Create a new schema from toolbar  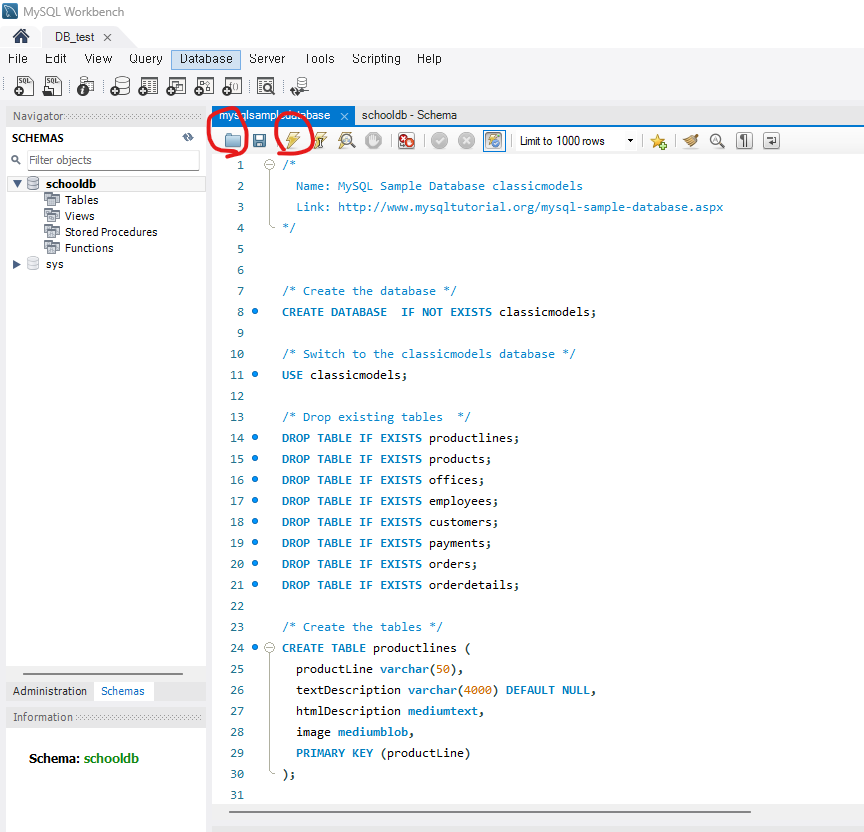pos(120,86)
